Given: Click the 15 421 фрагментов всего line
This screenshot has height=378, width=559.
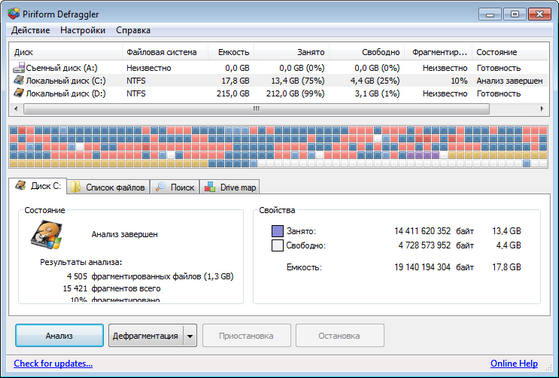Looking at the screenshot, I should pos(112,288).
